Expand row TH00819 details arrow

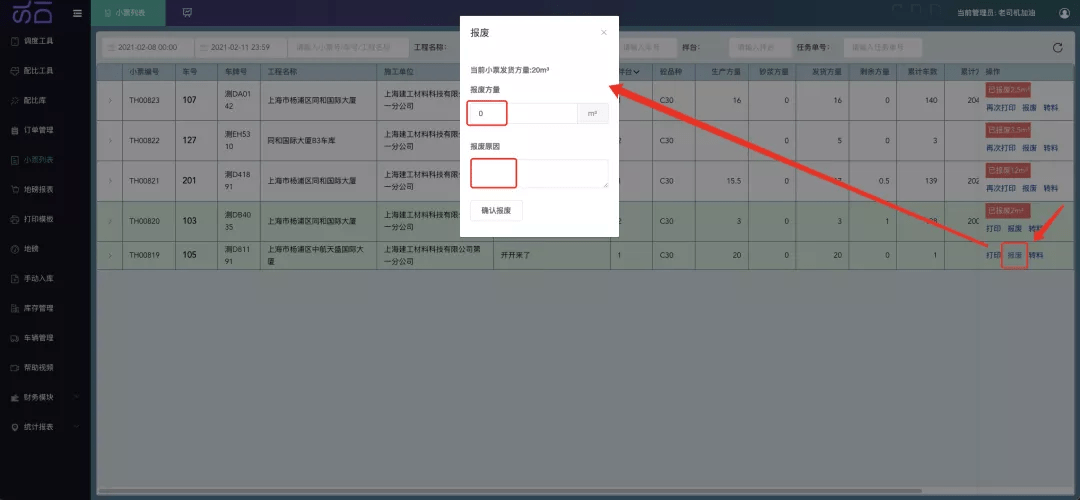point(110,255)
